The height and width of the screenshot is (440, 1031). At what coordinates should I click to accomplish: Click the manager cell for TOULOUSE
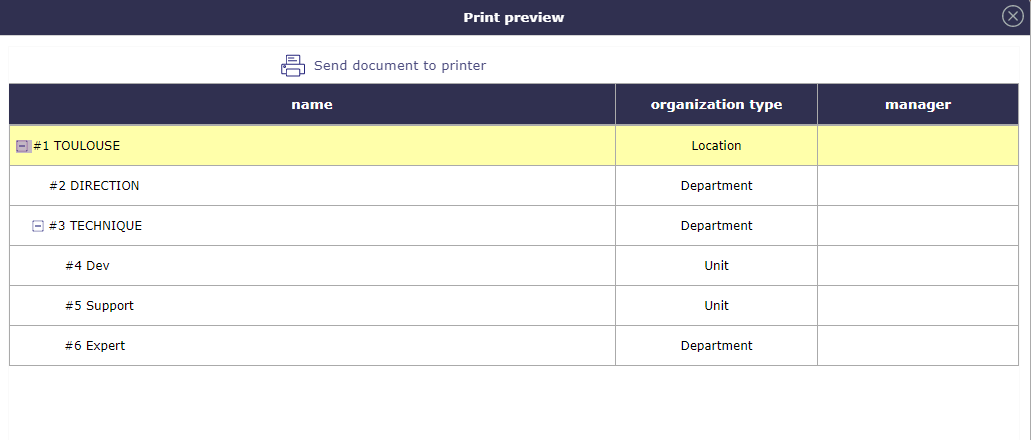tap(917, 146)
